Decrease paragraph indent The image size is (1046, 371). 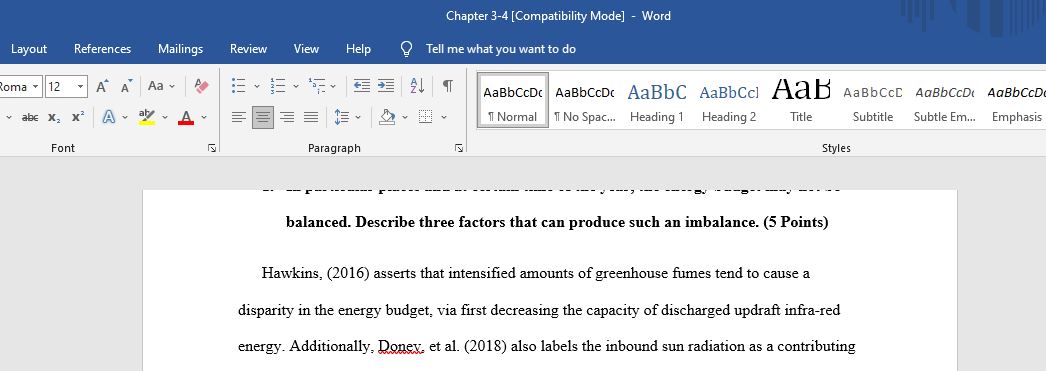coord(362,86)
